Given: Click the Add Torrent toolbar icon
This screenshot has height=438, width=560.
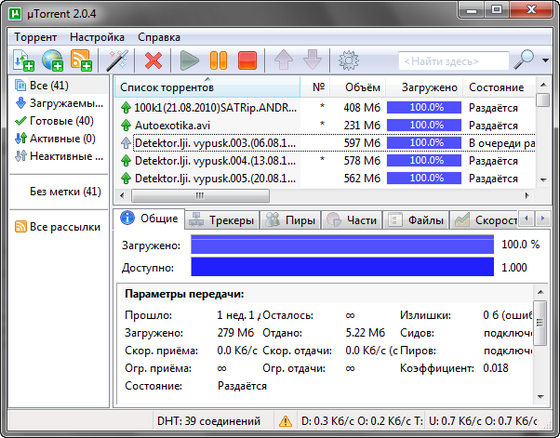Looking at the screenshot, I should click(23, 60).
